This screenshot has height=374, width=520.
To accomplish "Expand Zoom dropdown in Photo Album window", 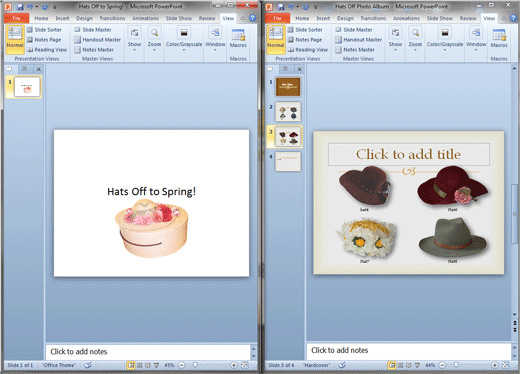I will pyautogui.click(x=415, y=39).
